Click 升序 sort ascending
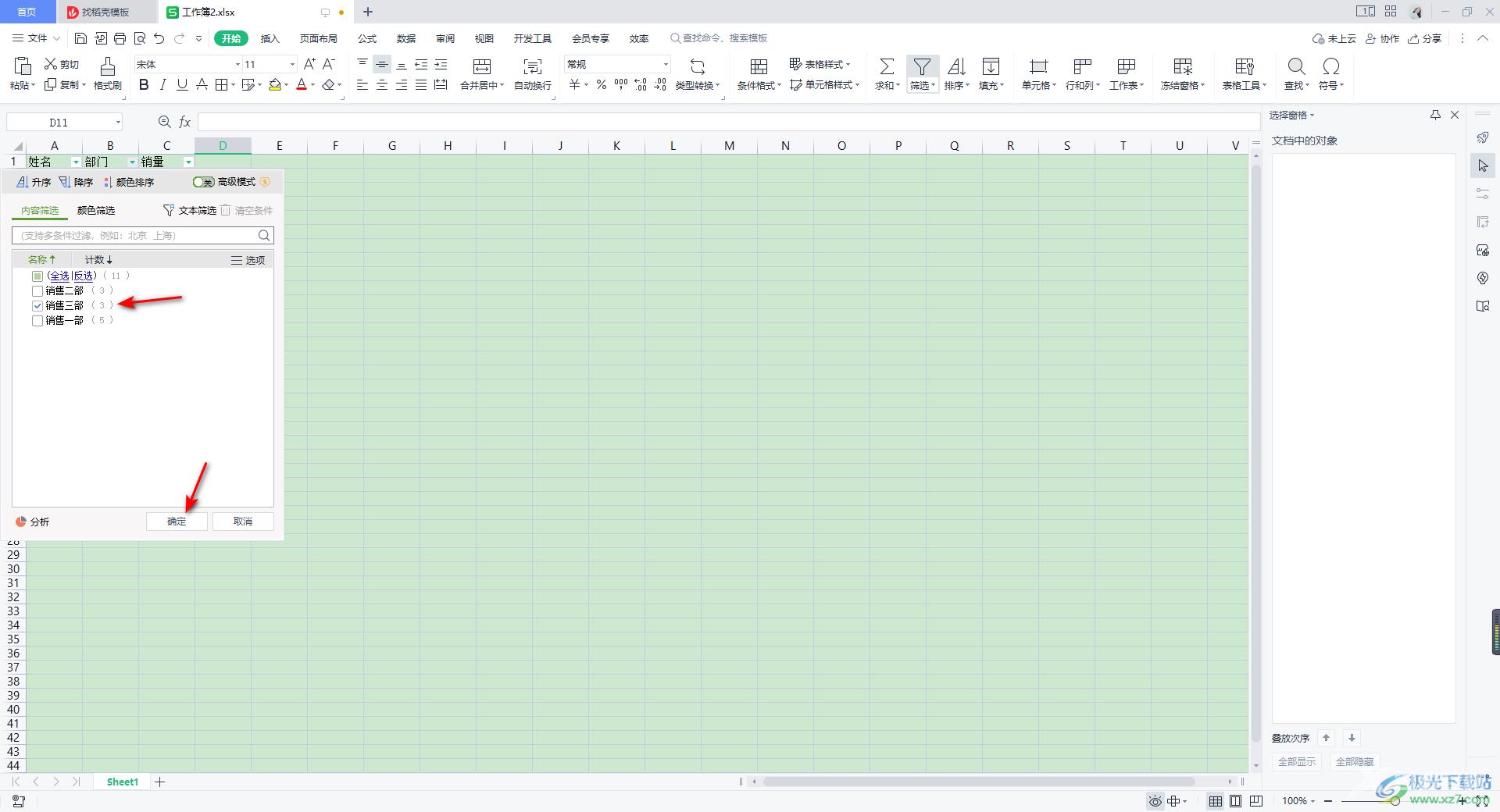 (x=34, y=182)
